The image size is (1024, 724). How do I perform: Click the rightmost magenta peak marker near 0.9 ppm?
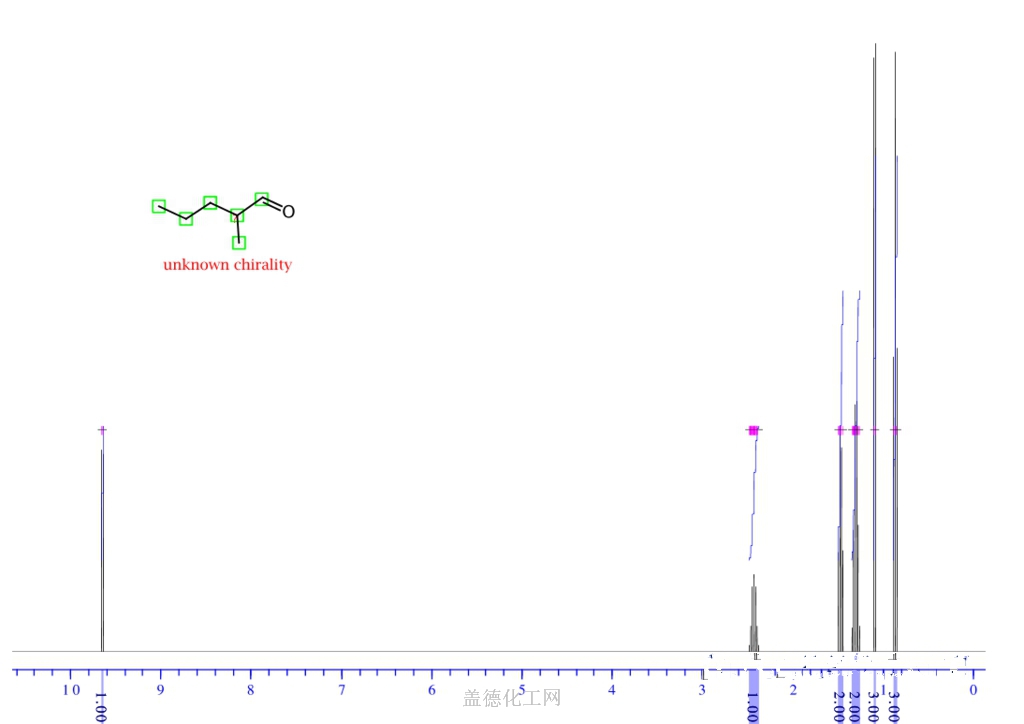(x=895, y=430)
